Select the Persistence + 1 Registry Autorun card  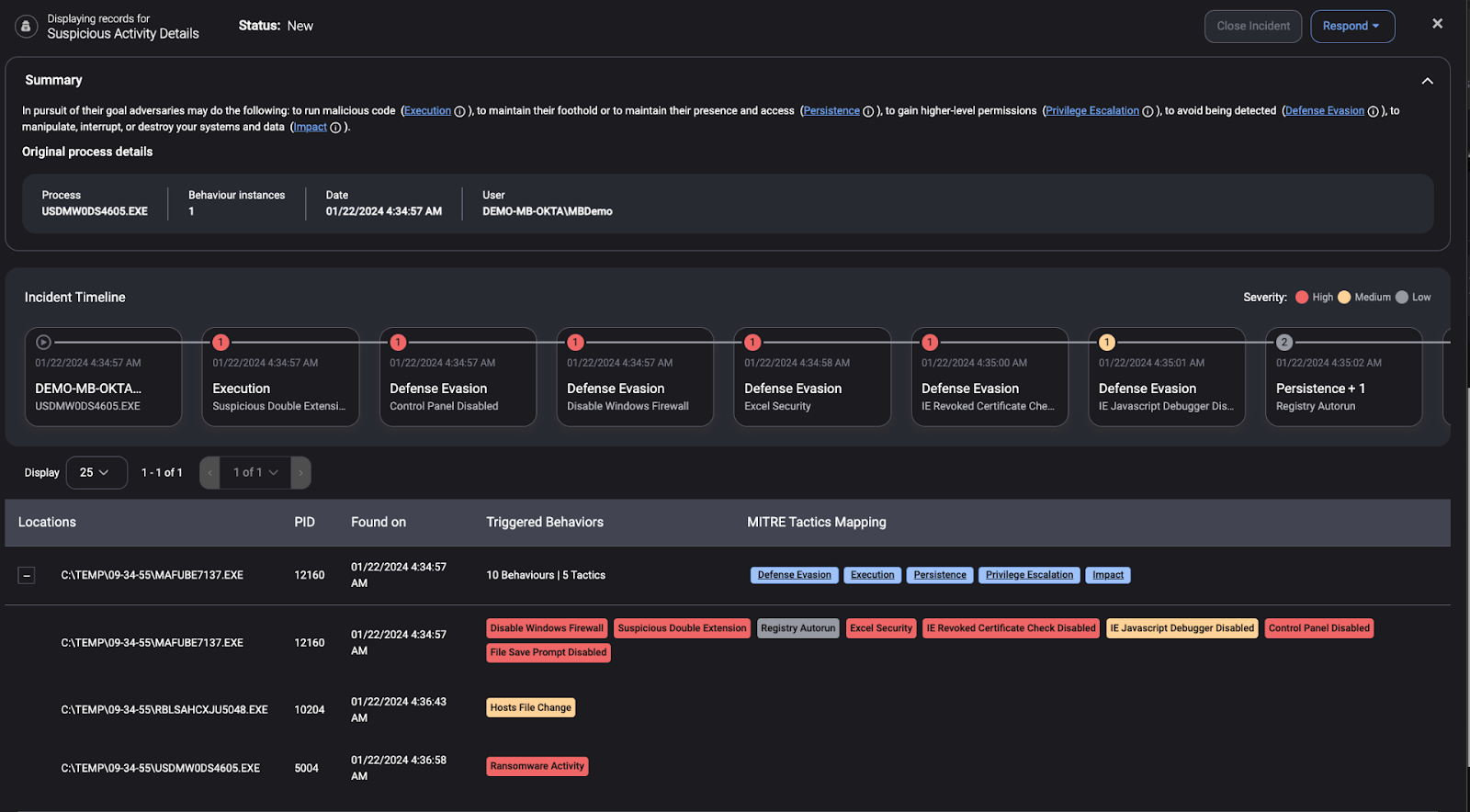tap(1344, 378)
